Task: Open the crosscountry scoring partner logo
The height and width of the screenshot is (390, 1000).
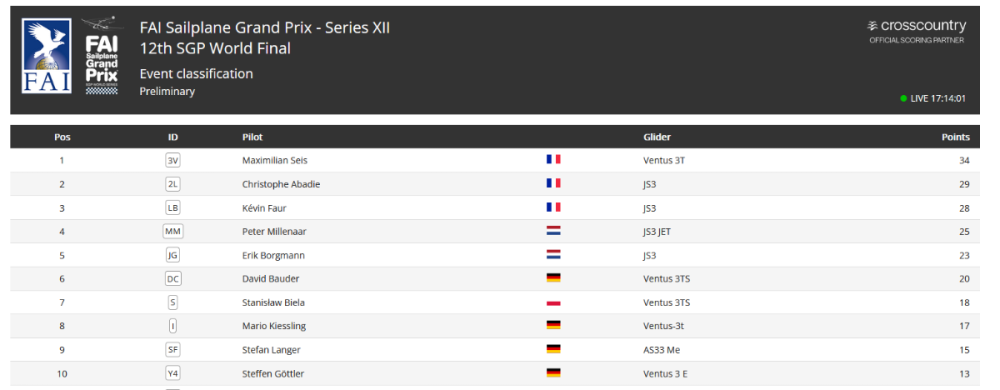Action: 916,31
